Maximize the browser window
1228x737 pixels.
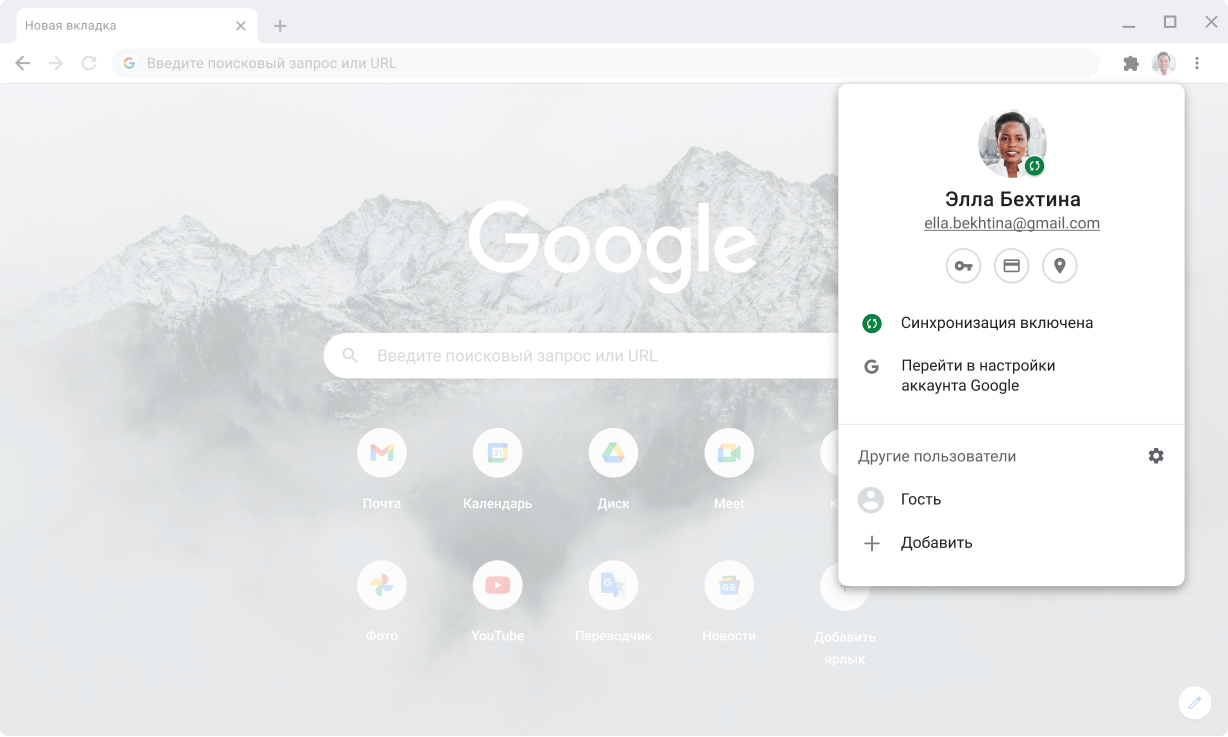pos(1170,22)
